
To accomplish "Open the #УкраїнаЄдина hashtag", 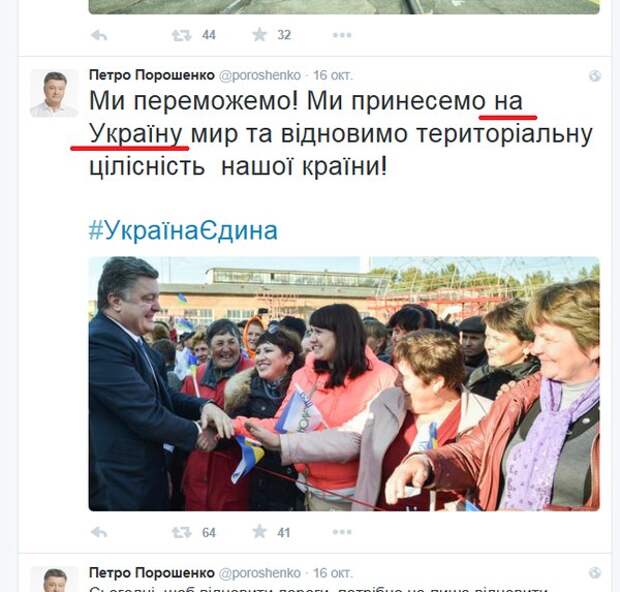I will 183,230.
